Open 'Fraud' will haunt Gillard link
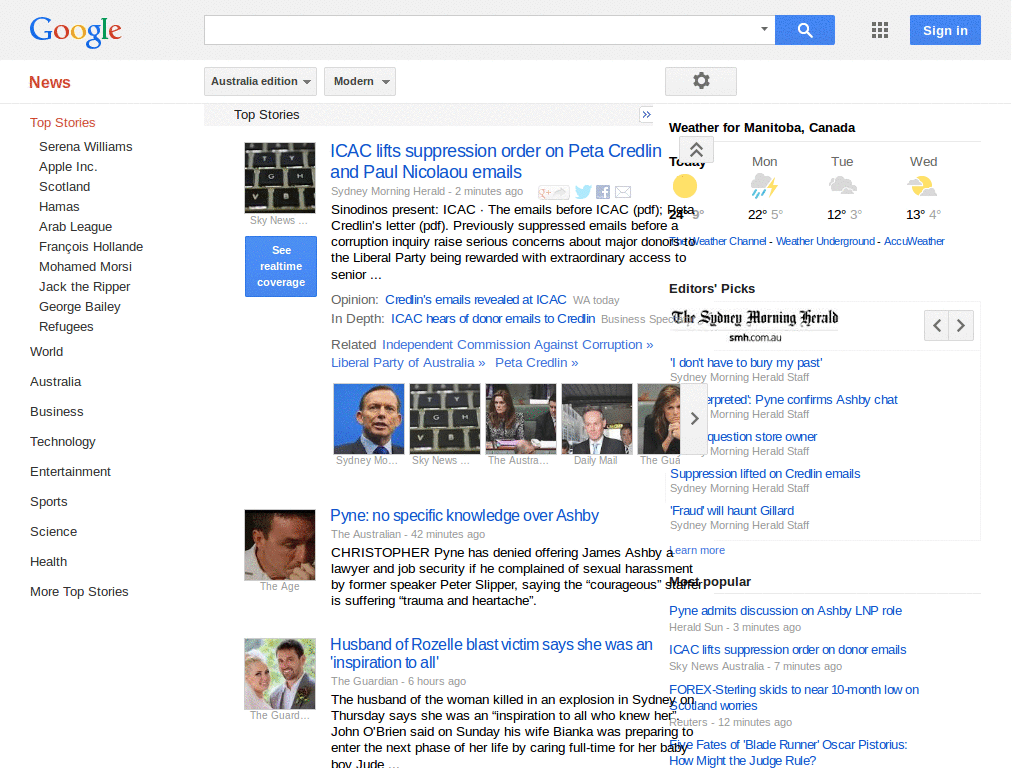This screenshot has width=1024, height=768. [x=731, y=511]
